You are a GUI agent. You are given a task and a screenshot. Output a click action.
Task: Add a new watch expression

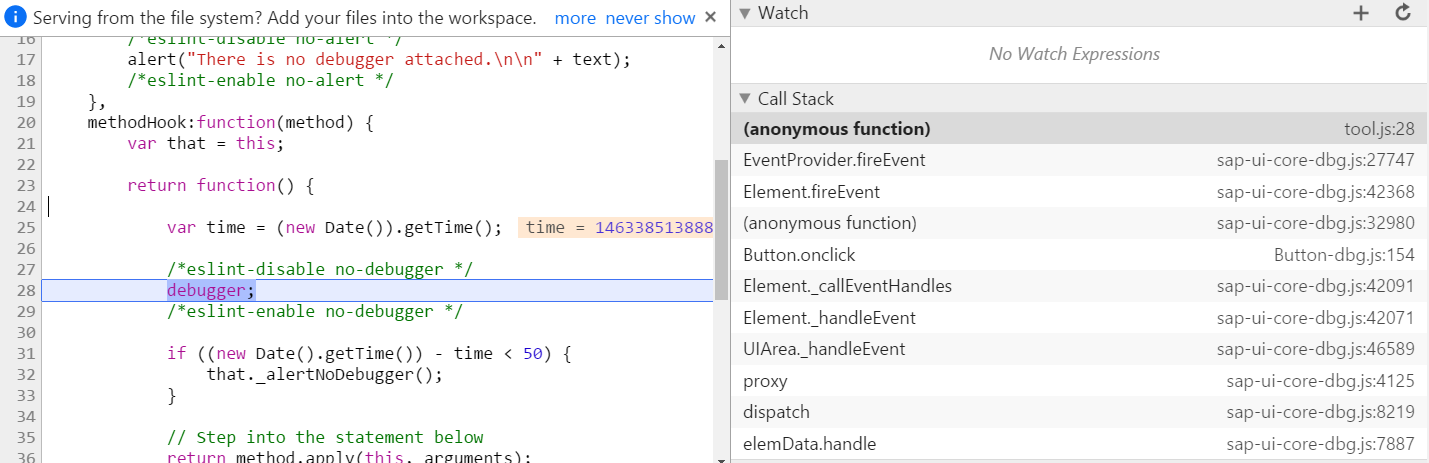coord(1360,13)
